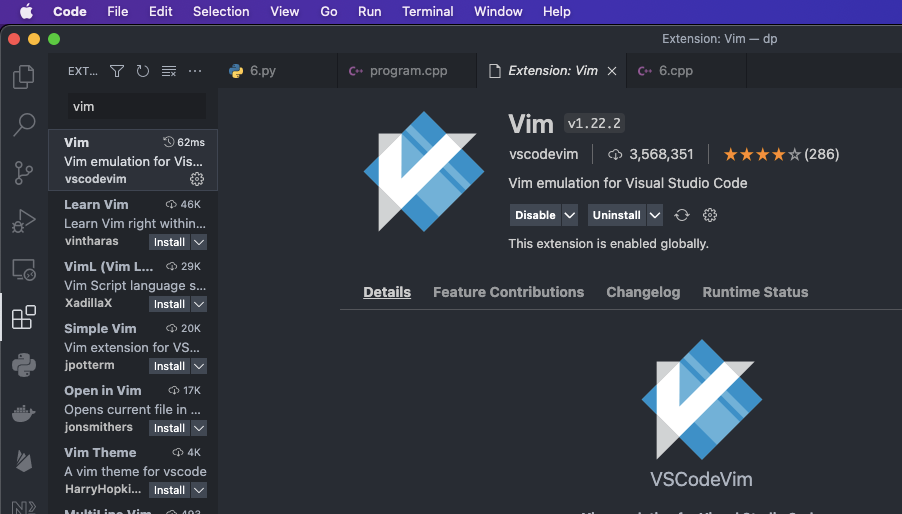Expand the Learn Vim install dropdown
Image resolution: width=902 pixels, height=514 pixels.
pyautogui.click(x=199, y=242)
